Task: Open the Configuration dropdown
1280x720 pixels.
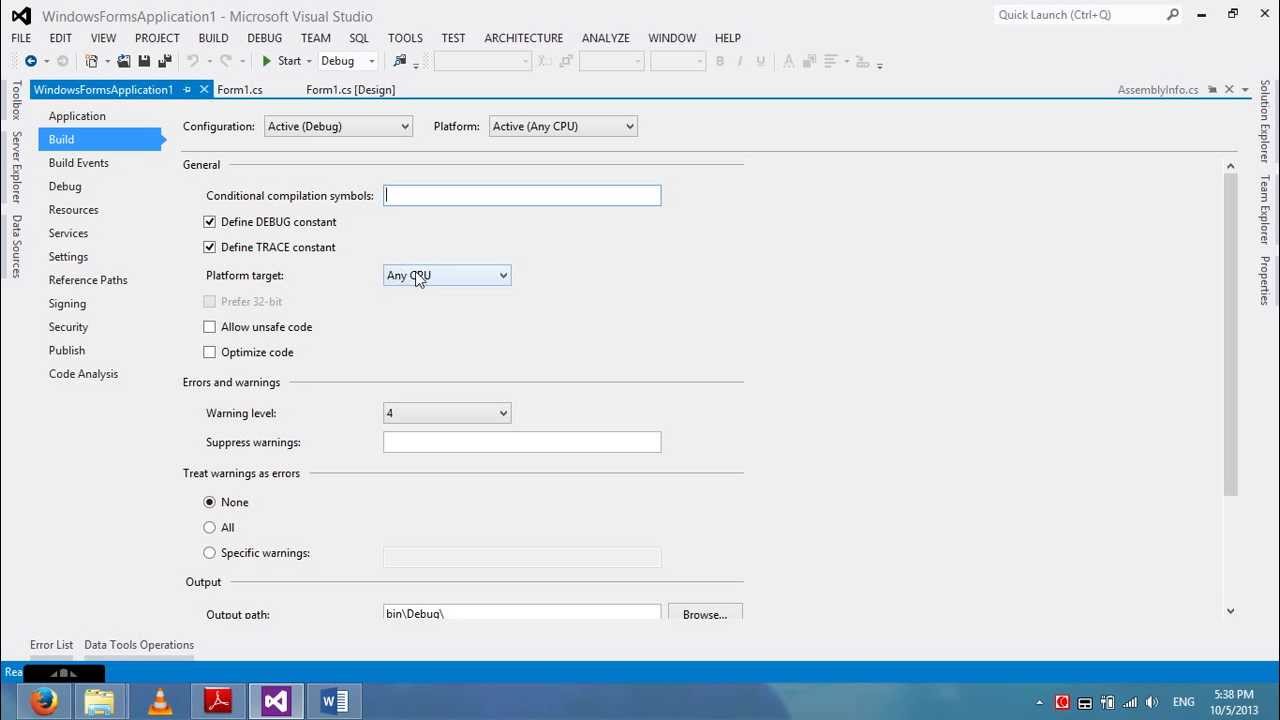Action: point(338,126)
